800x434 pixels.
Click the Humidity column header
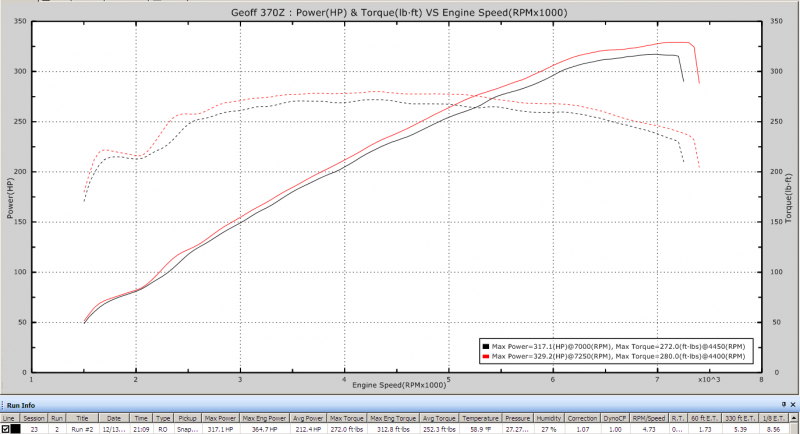click(549, 418)
